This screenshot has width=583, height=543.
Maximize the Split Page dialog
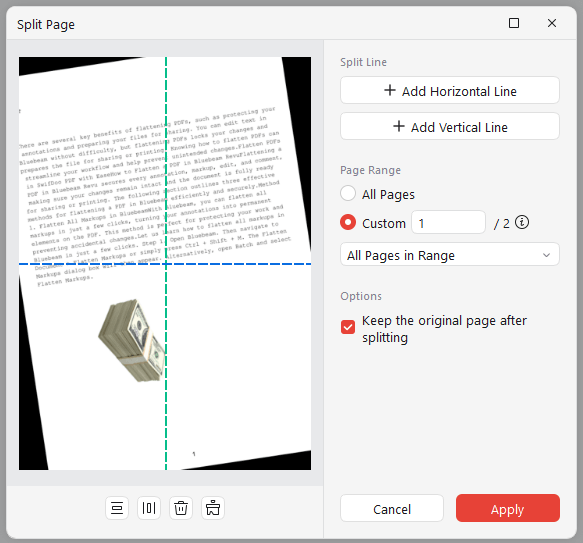click(x=514, y=23)
